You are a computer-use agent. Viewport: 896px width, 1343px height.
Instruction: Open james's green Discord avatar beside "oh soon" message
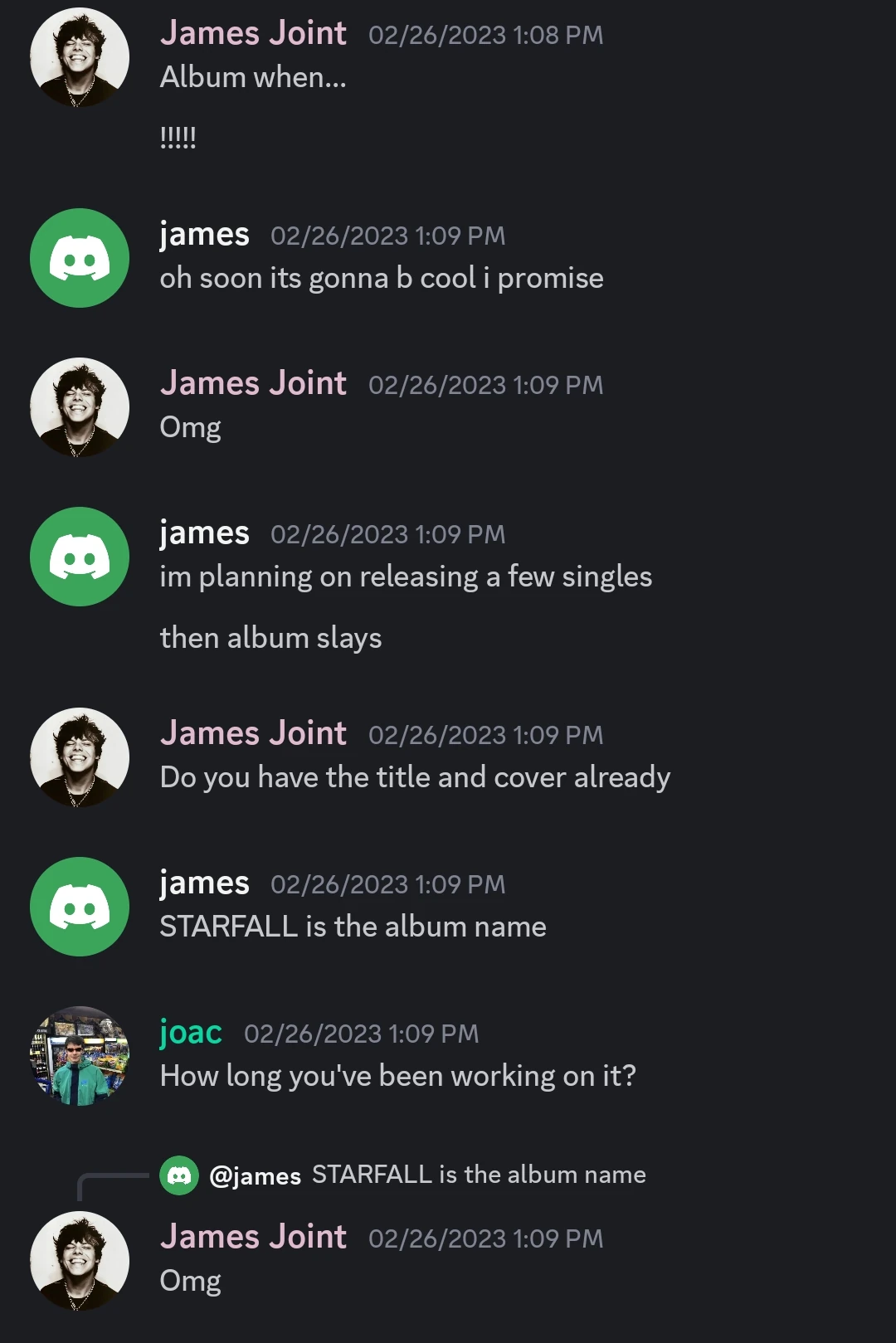pyautogui.click(x=80, y=258)
